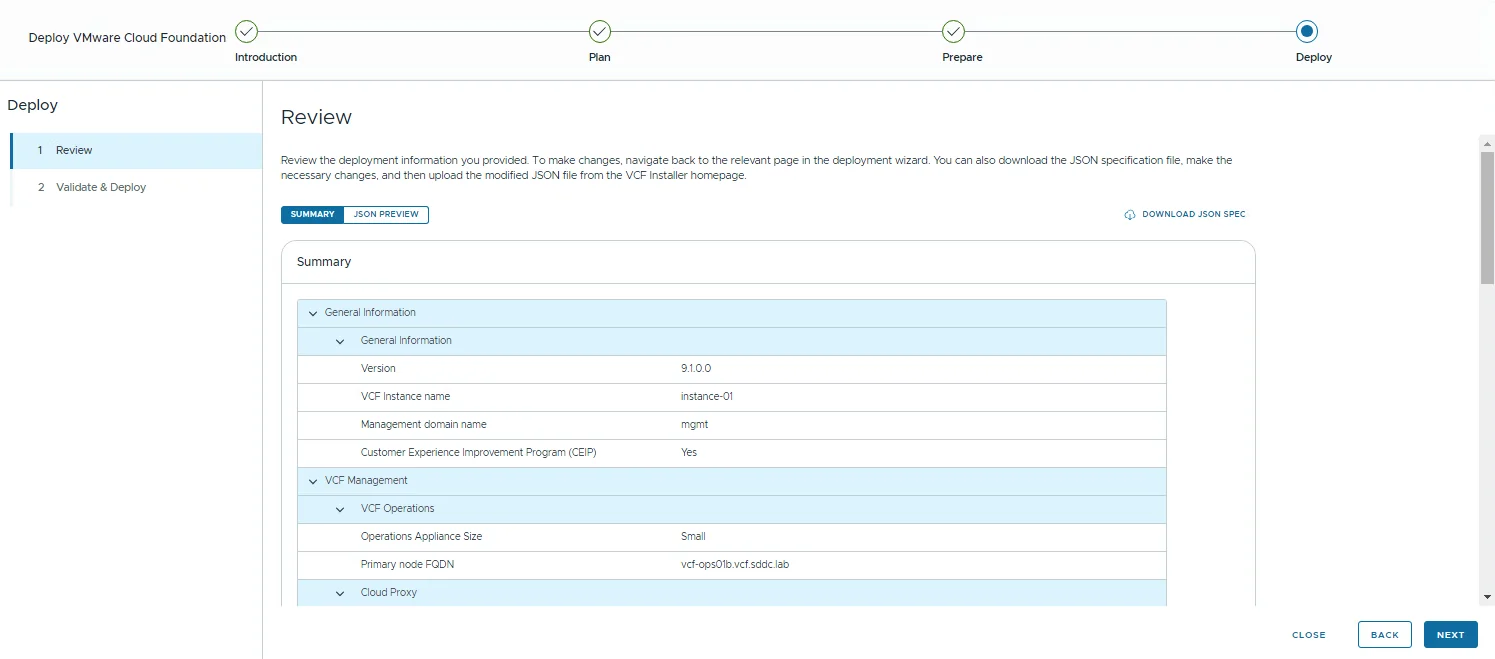The height and width of the screenshot is (659, 1495).
Task: Click the VCF Instance name label
Action: coord(405,397)
